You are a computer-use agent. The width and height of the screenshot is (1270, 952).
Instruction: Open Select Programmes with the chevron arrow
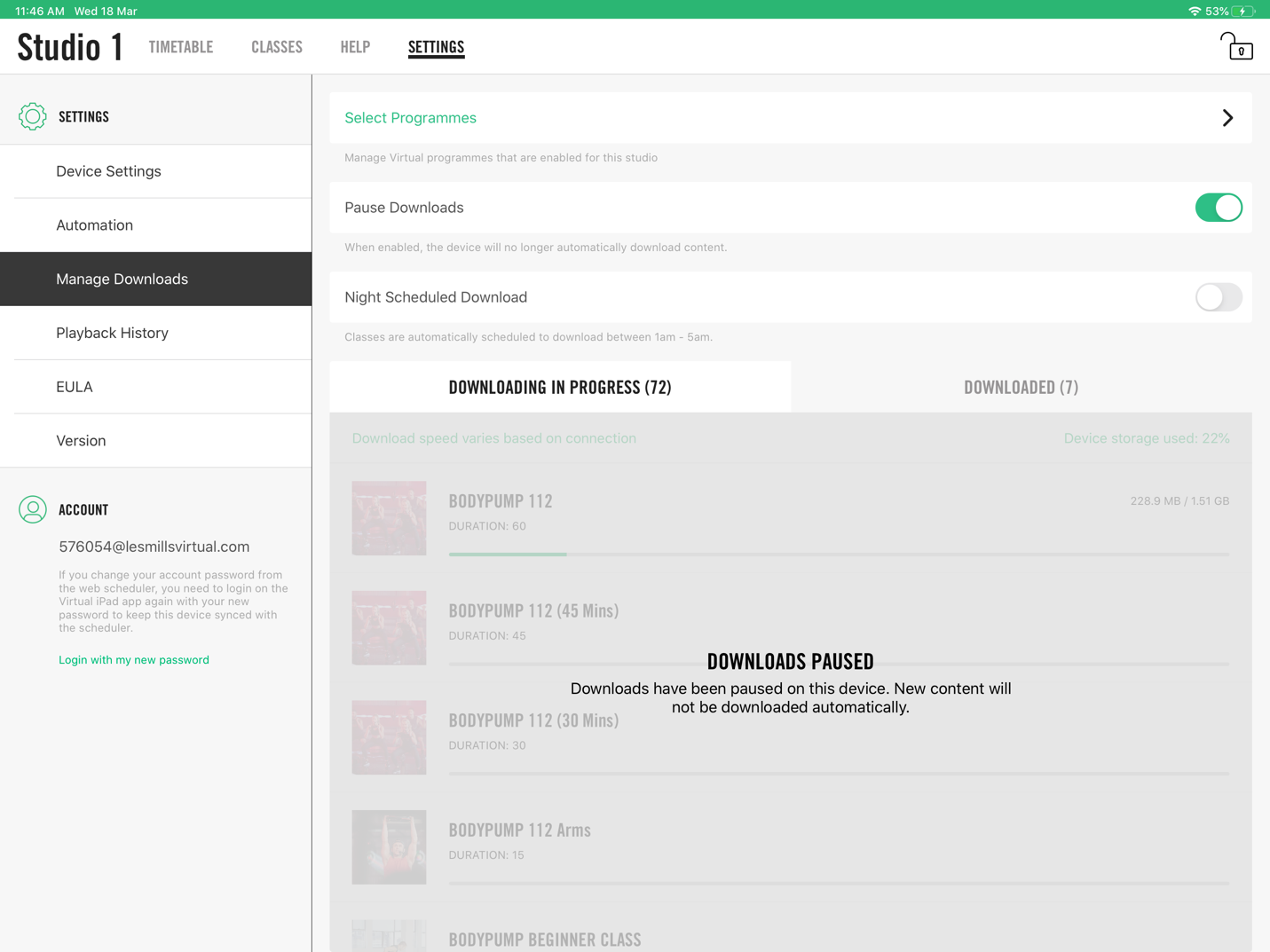[x=1227, y=118]
